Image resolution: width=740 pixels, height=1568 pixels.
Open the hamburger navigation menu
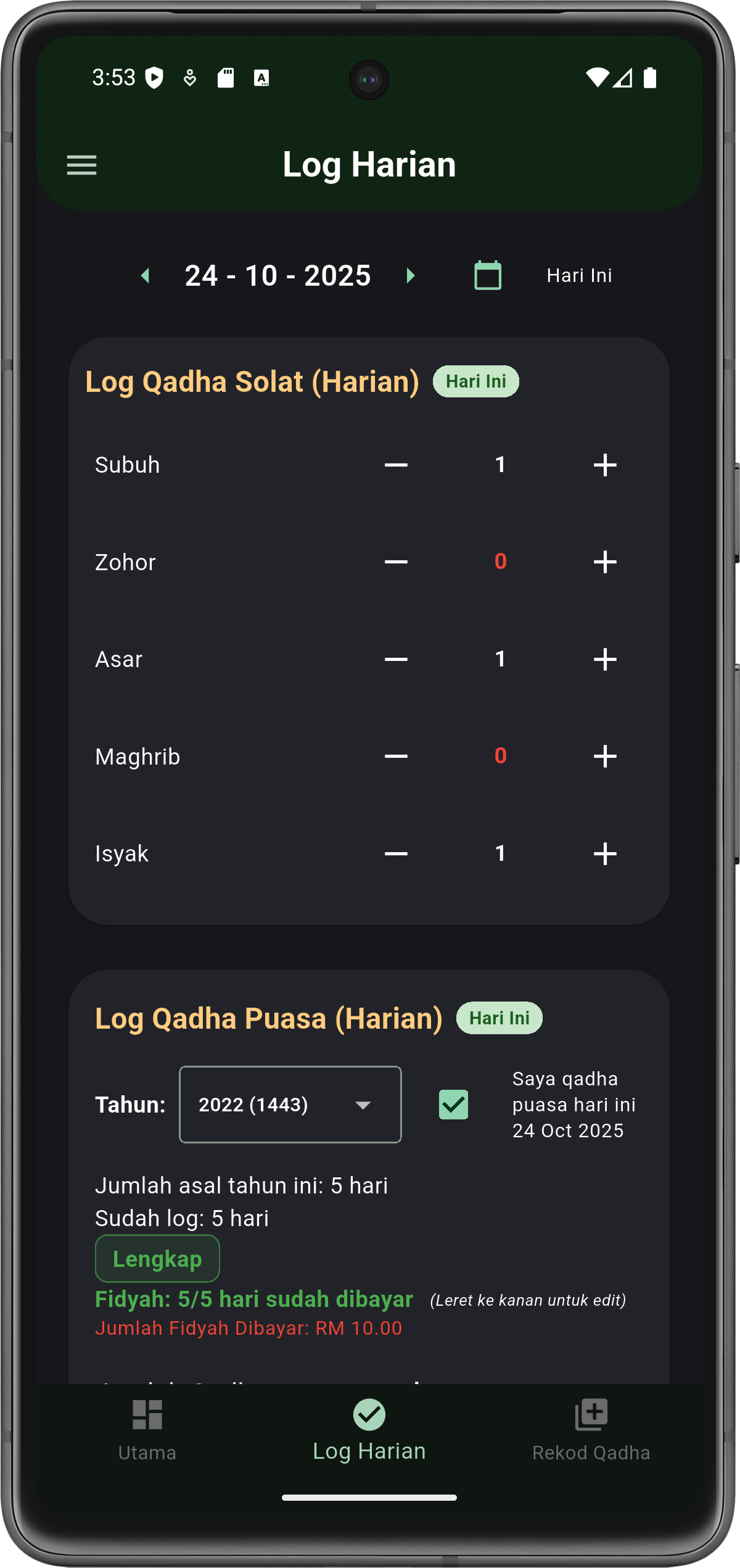81,165
